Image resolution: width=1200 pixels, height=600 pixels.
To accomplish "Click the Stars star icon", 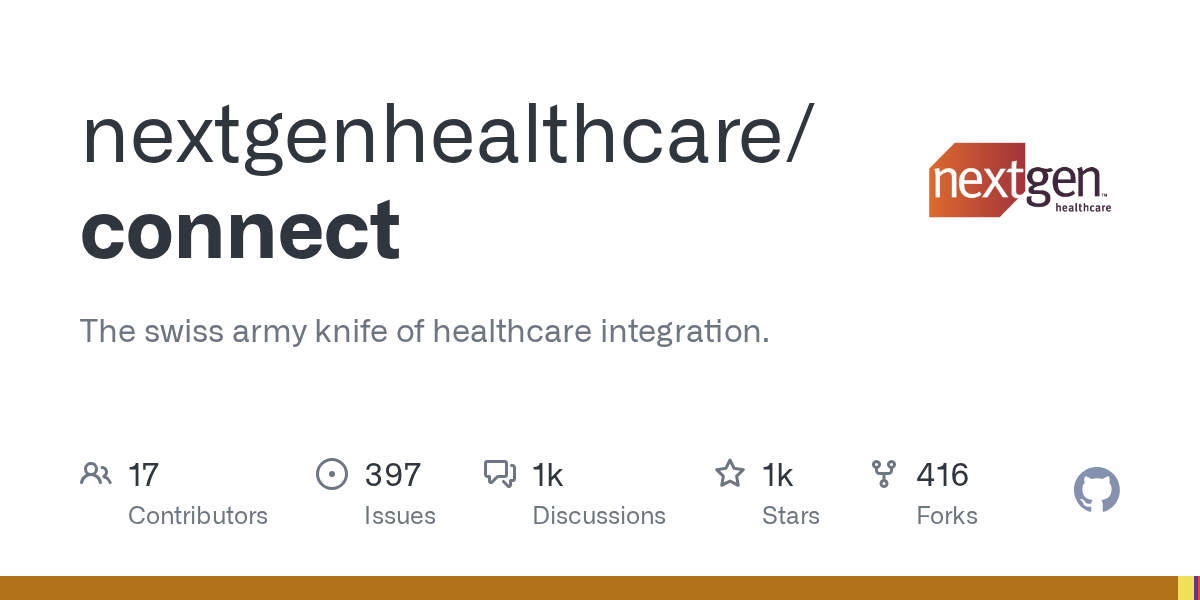I will click(729, 474).
